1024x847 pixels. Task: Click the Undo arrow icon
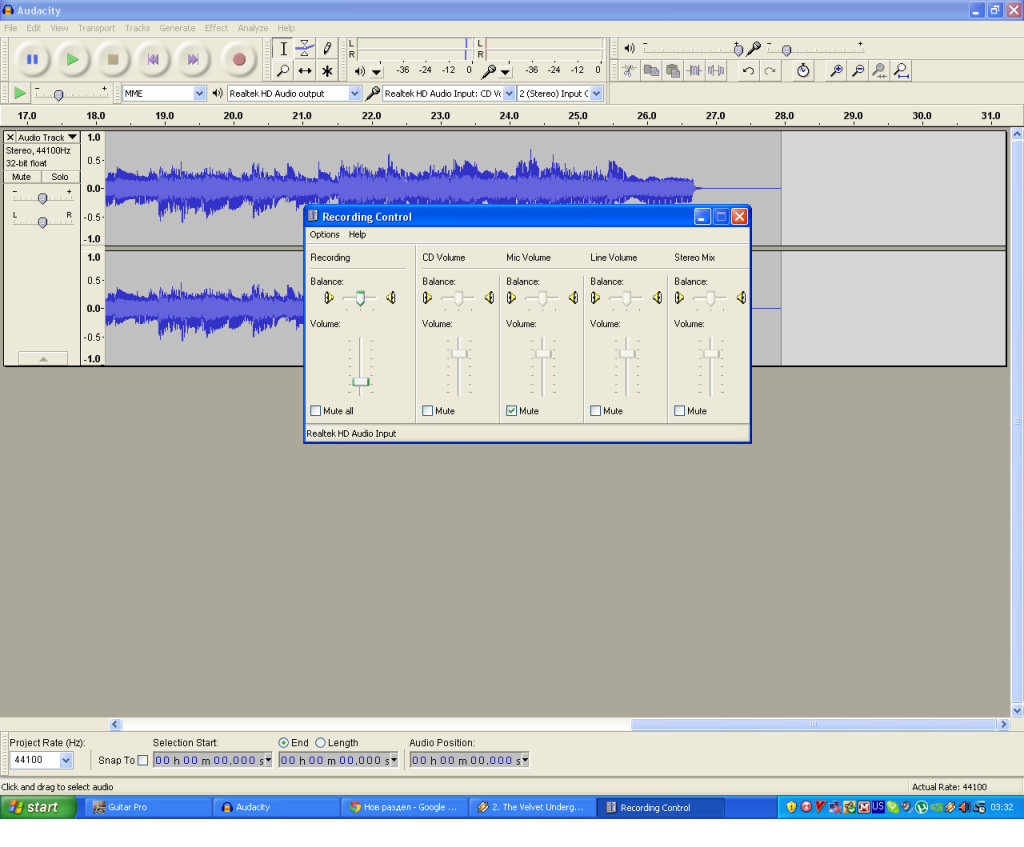tap(748, 71)
